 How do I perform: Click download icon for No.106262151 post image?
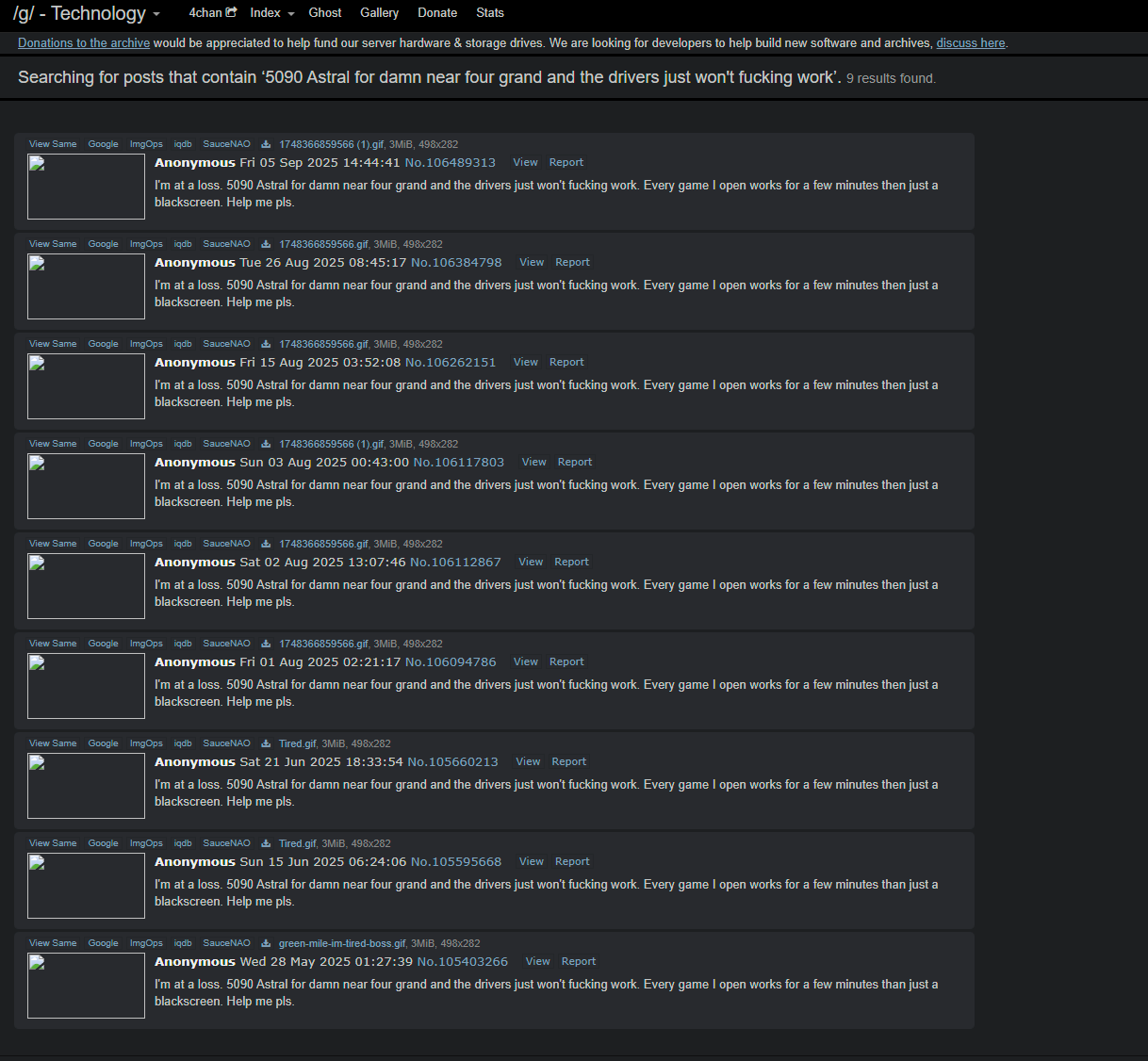[266, 344]
